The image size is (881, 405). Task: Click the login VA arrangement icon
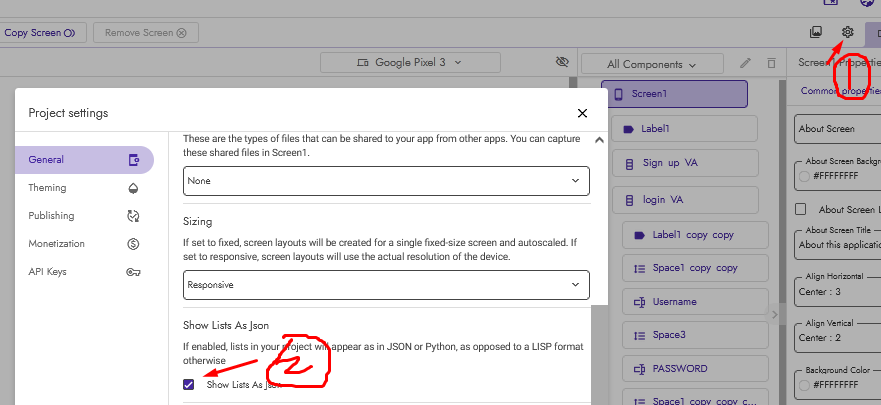629,200
